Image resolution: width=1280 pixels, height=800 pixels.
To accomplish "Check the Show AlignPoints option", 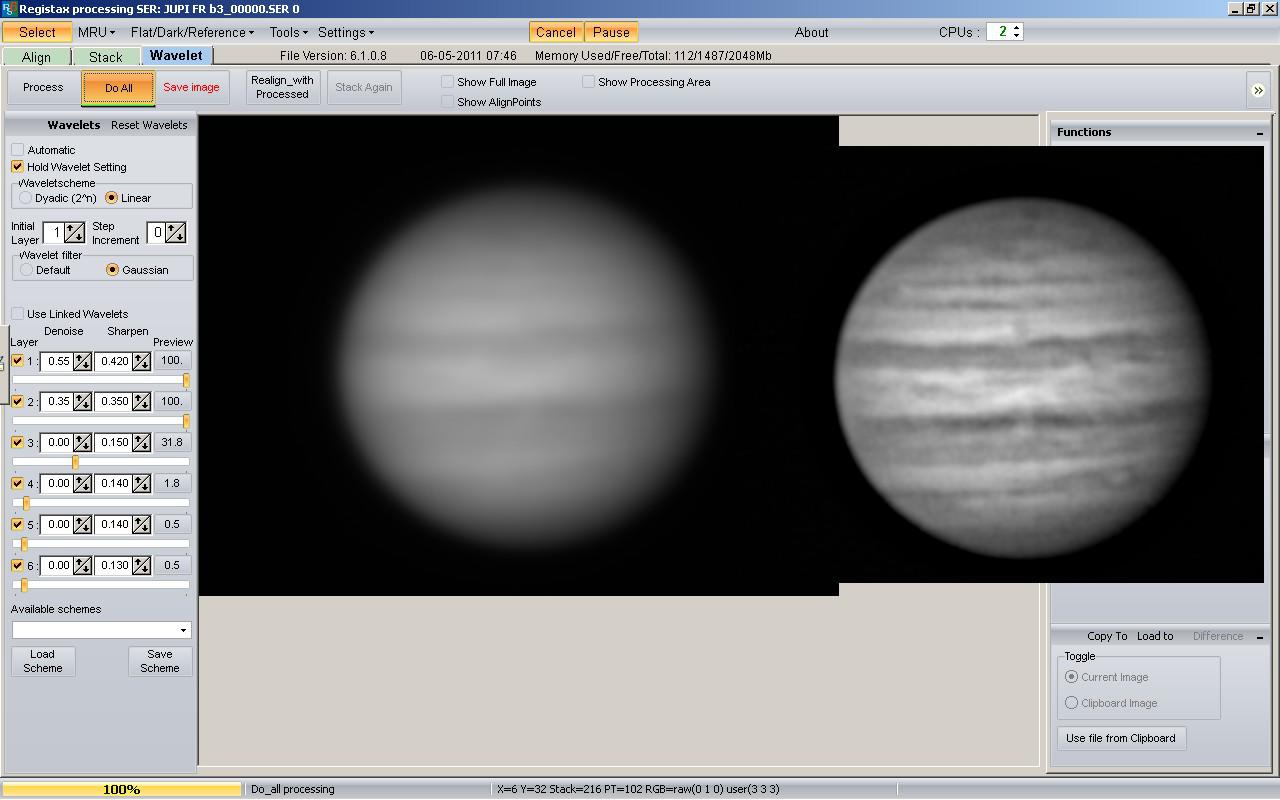I will pos(448,102).
